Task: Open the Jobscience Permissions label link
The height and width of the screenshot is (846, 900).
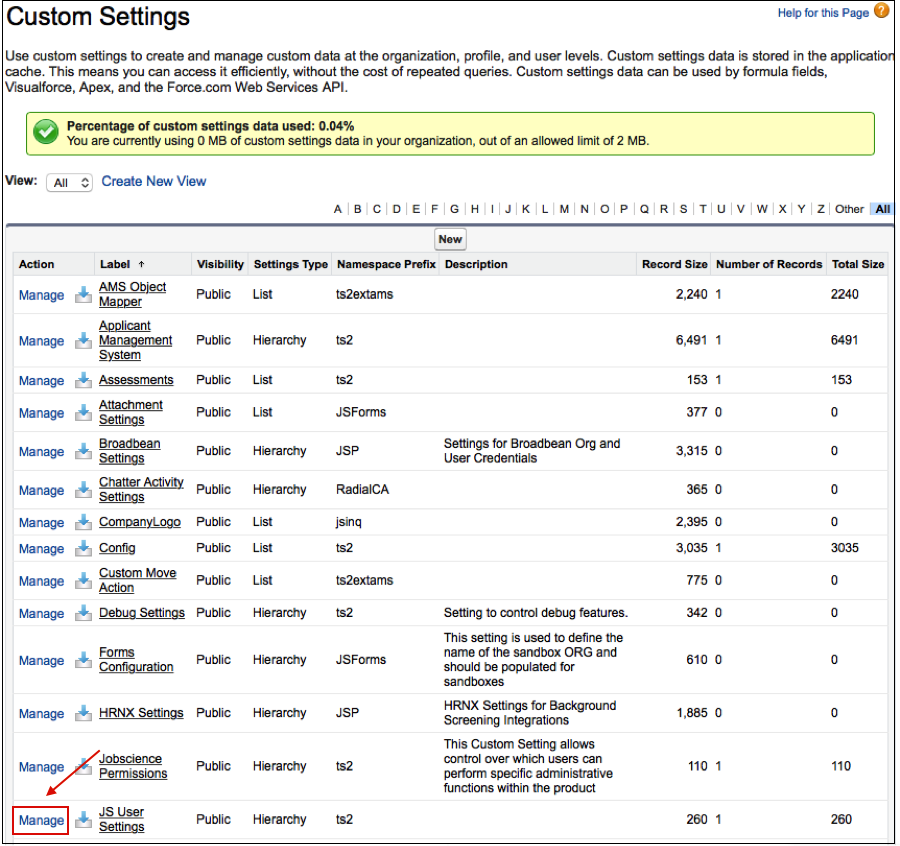Action: click(133, 766)
